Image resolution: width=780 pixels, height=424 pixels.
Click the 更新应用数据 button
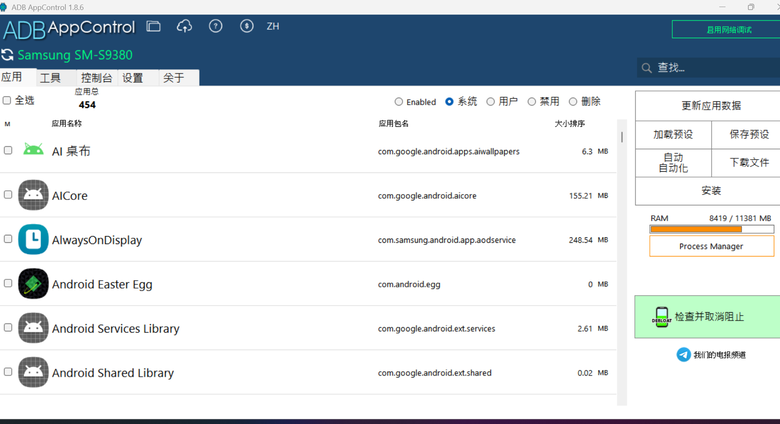click(708, 106)
